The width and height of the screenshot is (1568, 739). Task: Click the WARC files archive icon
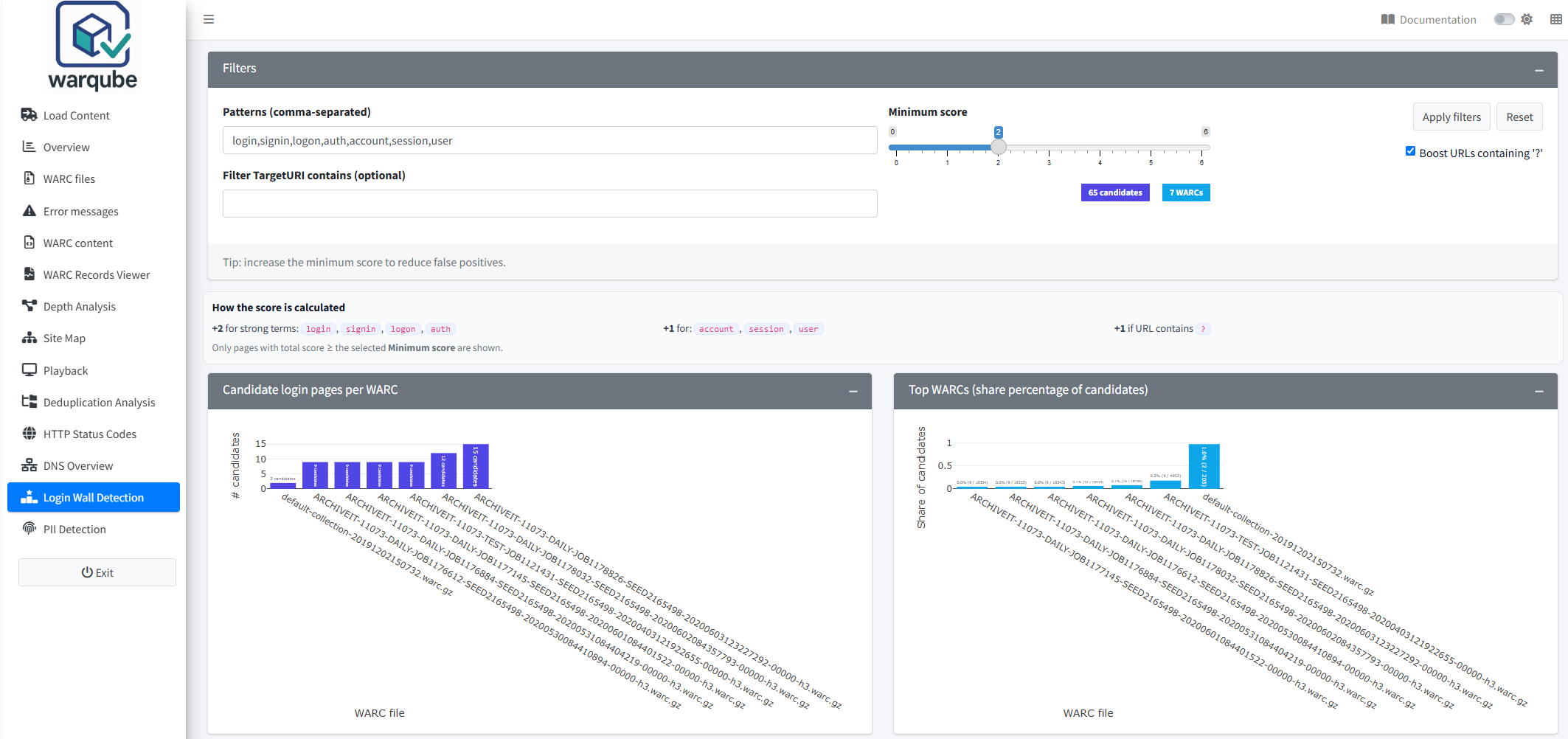(29, 178)
